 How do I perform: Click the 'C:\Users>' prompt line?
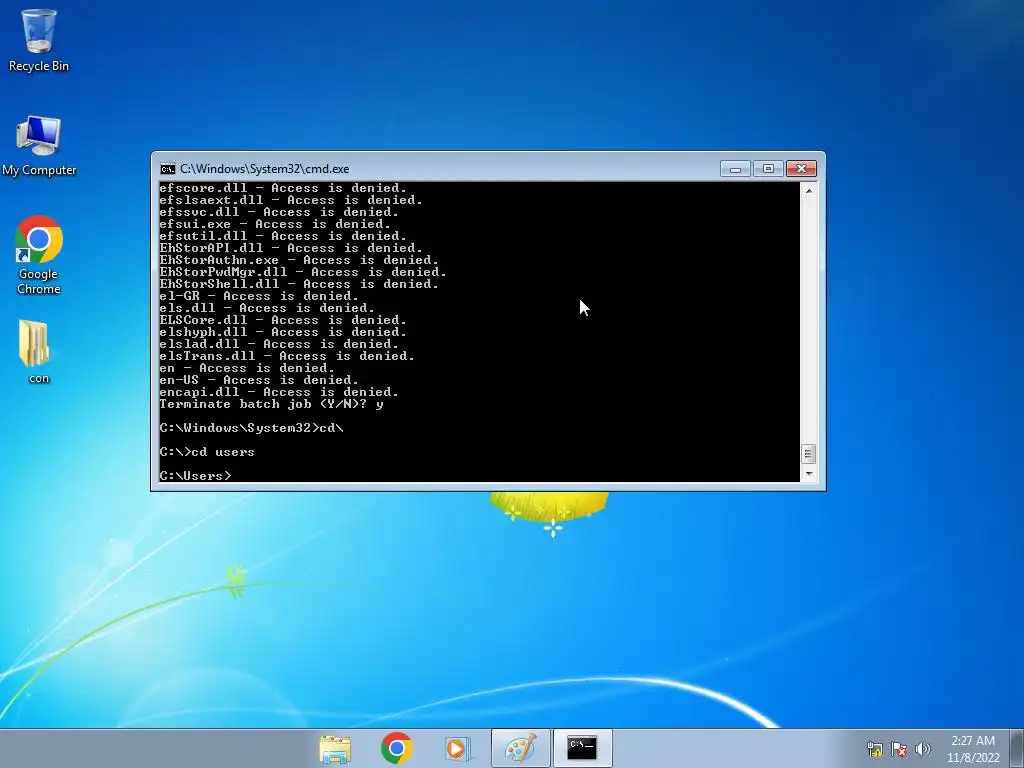click(195, 476)
